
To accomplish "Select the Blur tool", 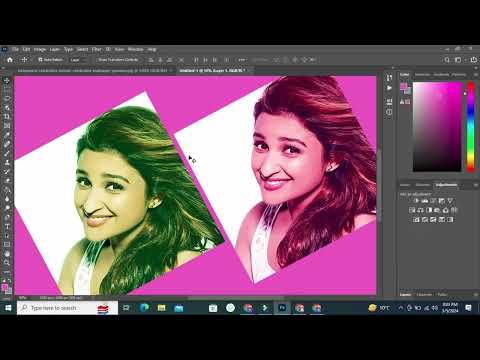I will 7,199.
